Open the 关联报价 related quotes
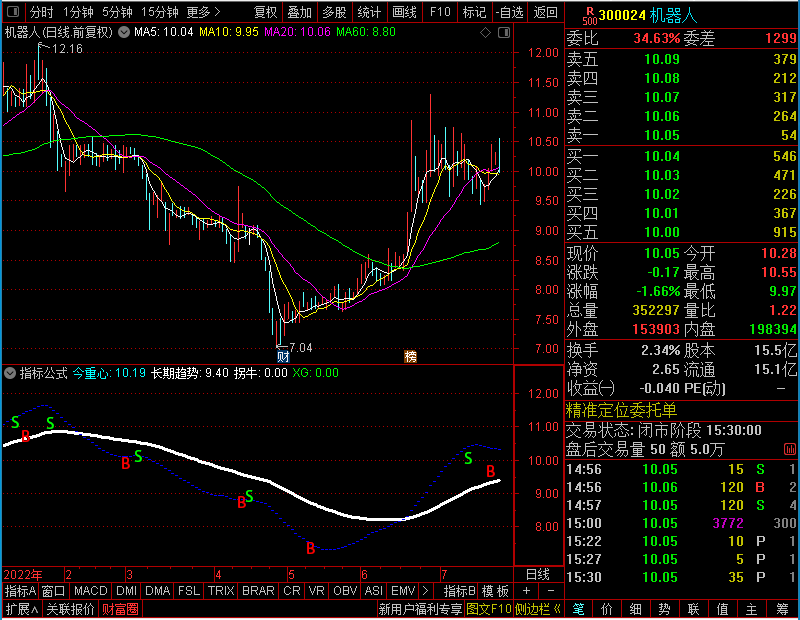The width and height of the screenshot is (800, 620). pyautogui.click(x=70, y=609)
